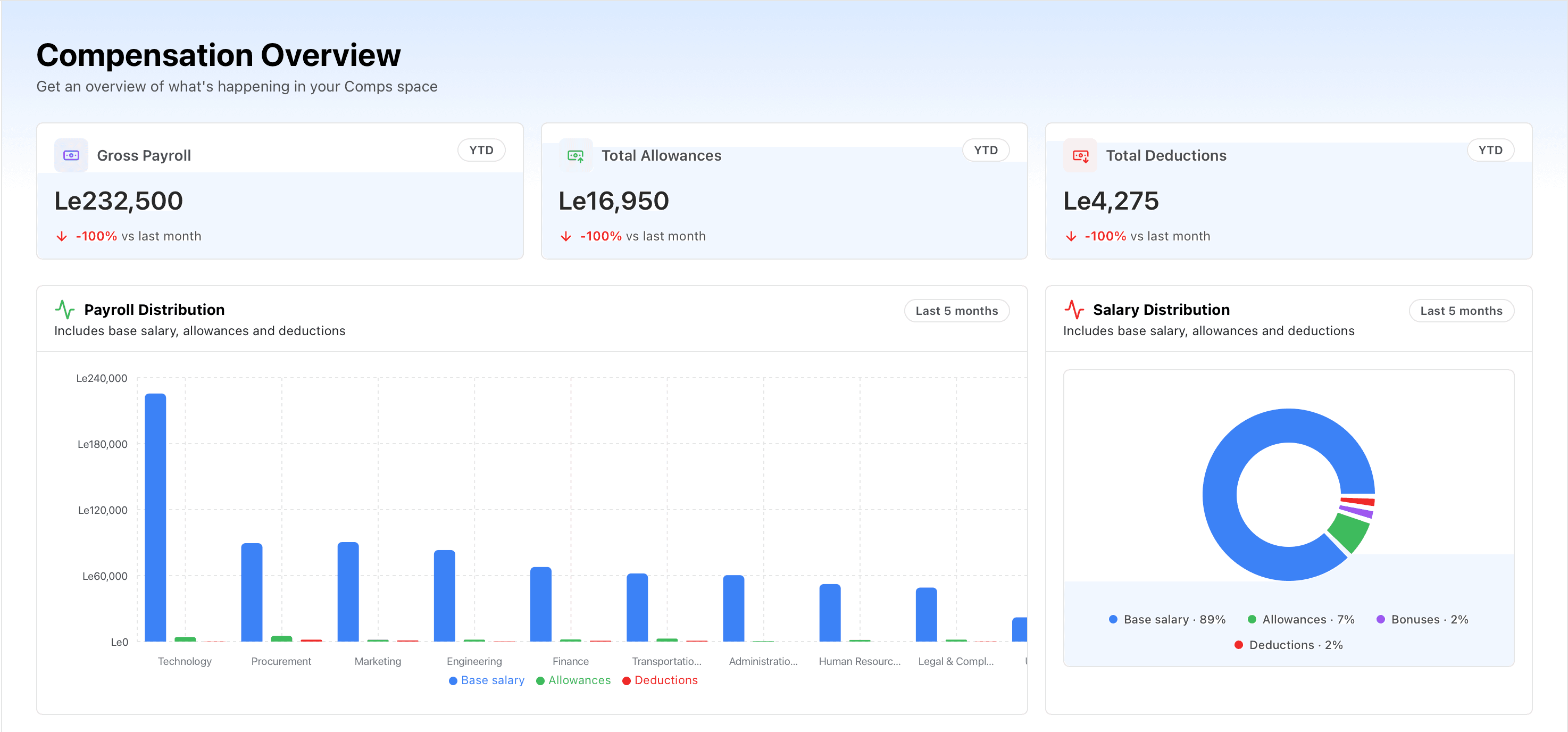Click the Technology base salary bar
1568x732 pixels.
[x=155, y=517]
